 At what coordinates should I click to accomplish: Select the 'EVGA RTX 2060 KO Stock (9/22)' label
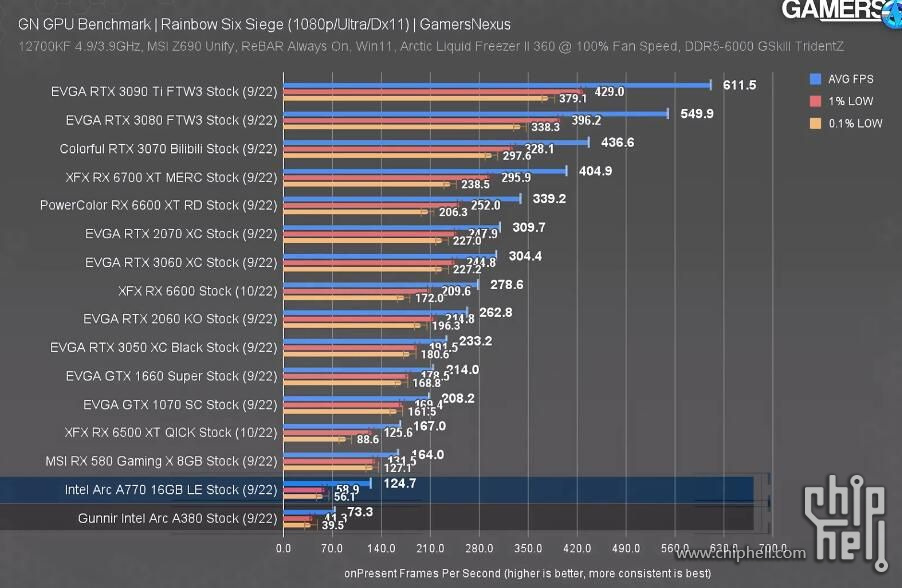pyautogui.click(x=180, y=319)
